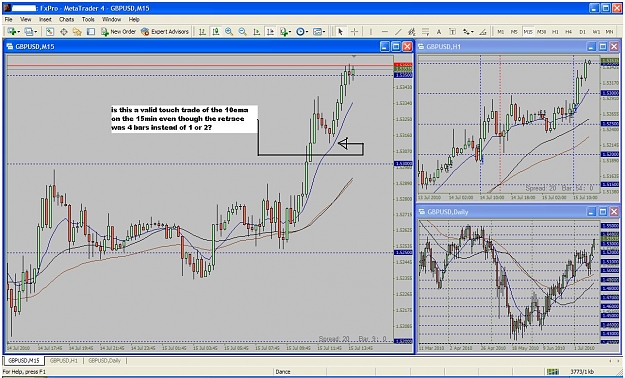Expand the Periods dropdown arrow
The image size is (625, 378).
307,32
